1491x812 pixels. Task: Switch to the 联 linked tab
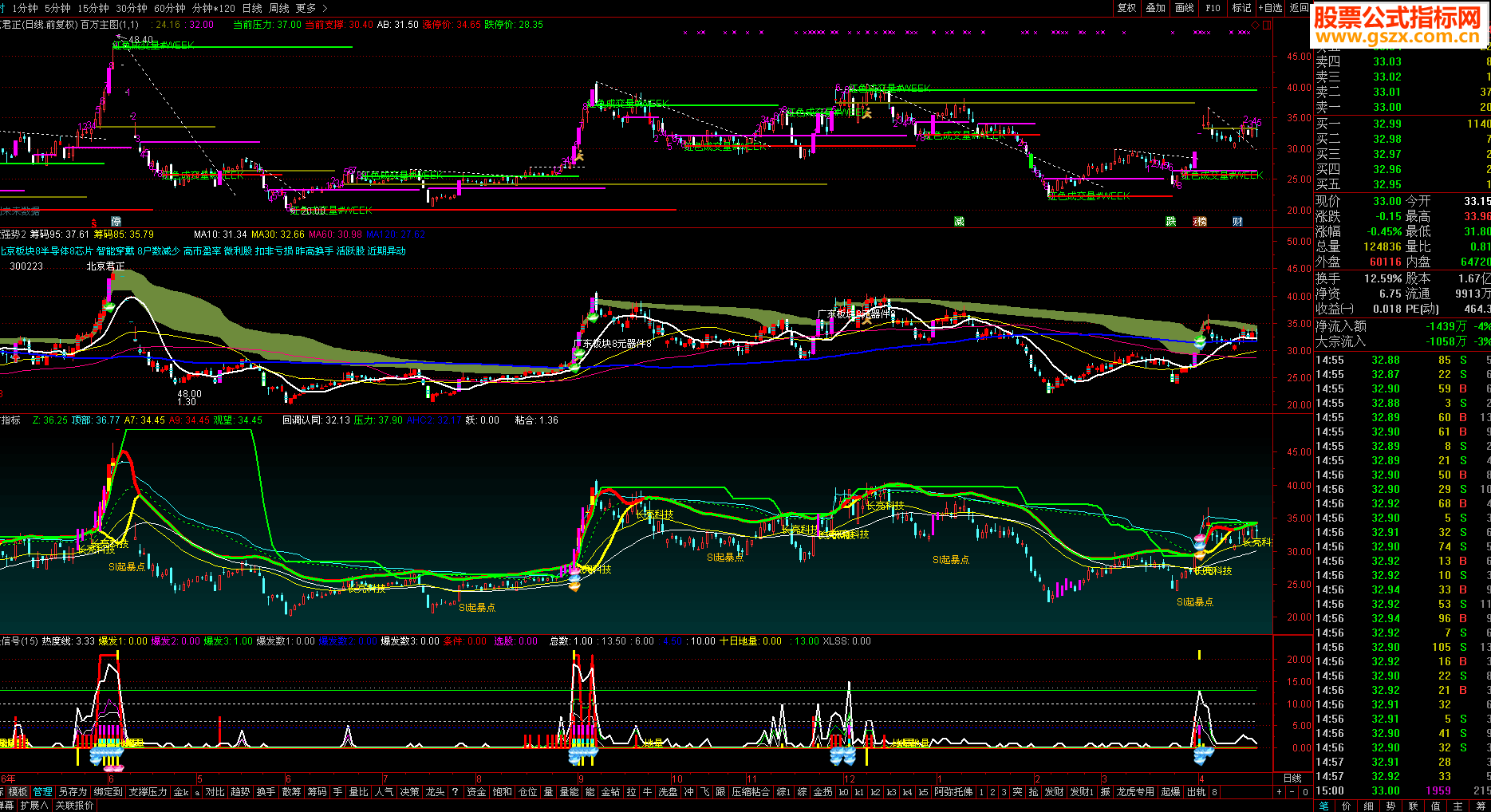(x=1413, y=806)
